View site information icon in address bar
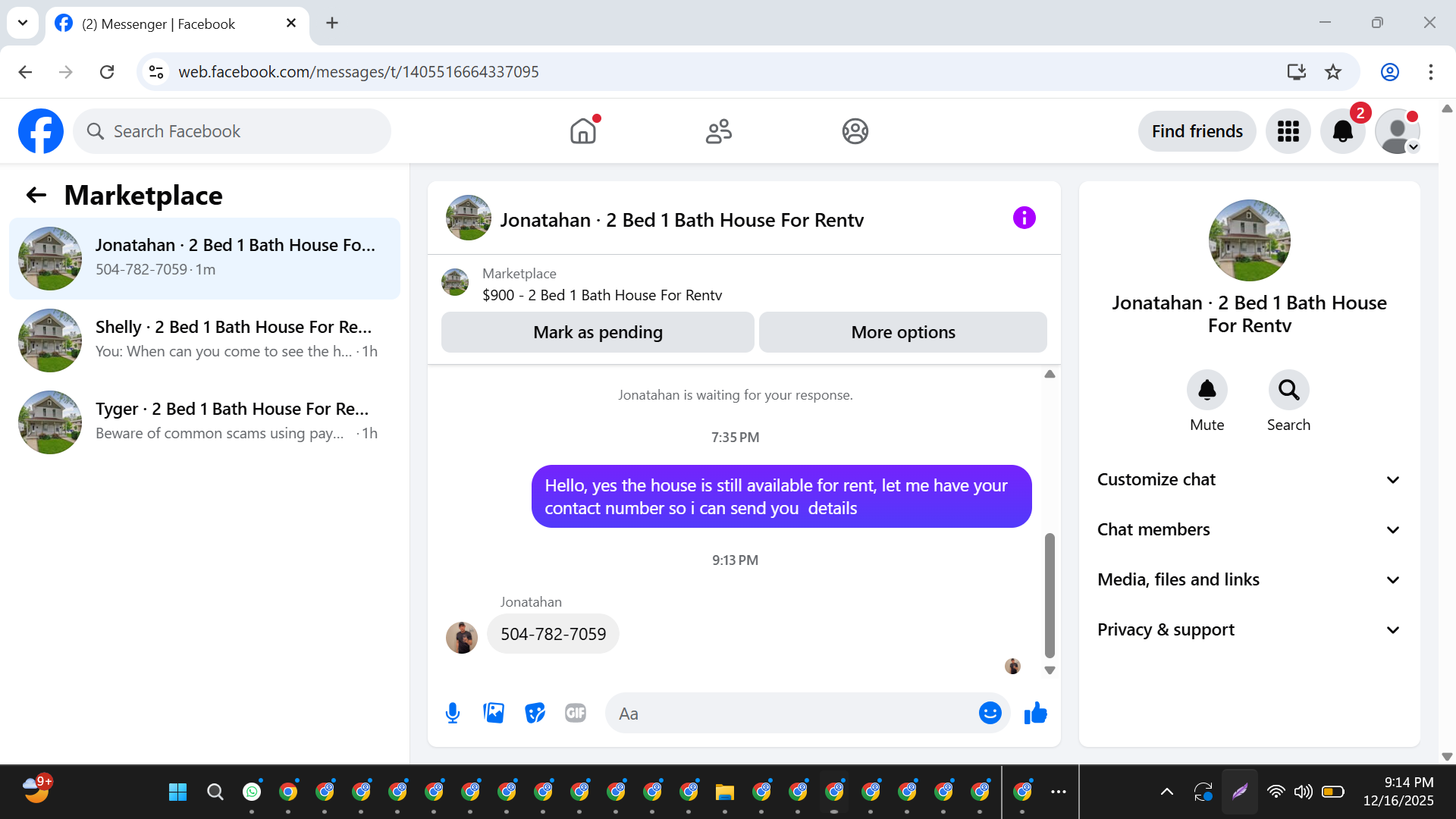The height and width of the screenshot is (819, 1456). click(x=156, y=72)
